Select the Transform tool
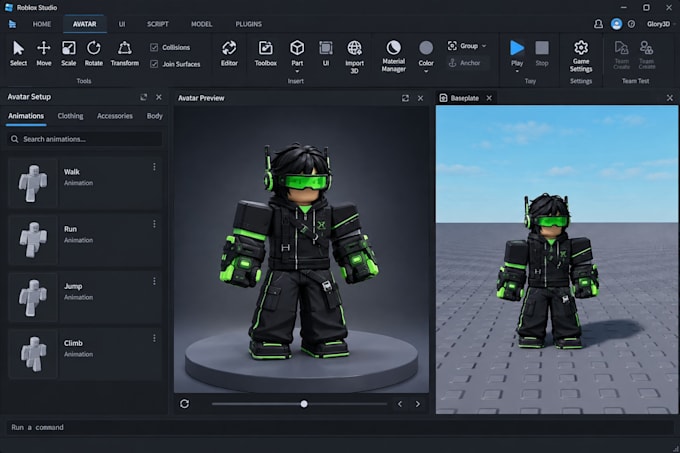This screenshot has height=453, width=680. (x=125, y=53)
